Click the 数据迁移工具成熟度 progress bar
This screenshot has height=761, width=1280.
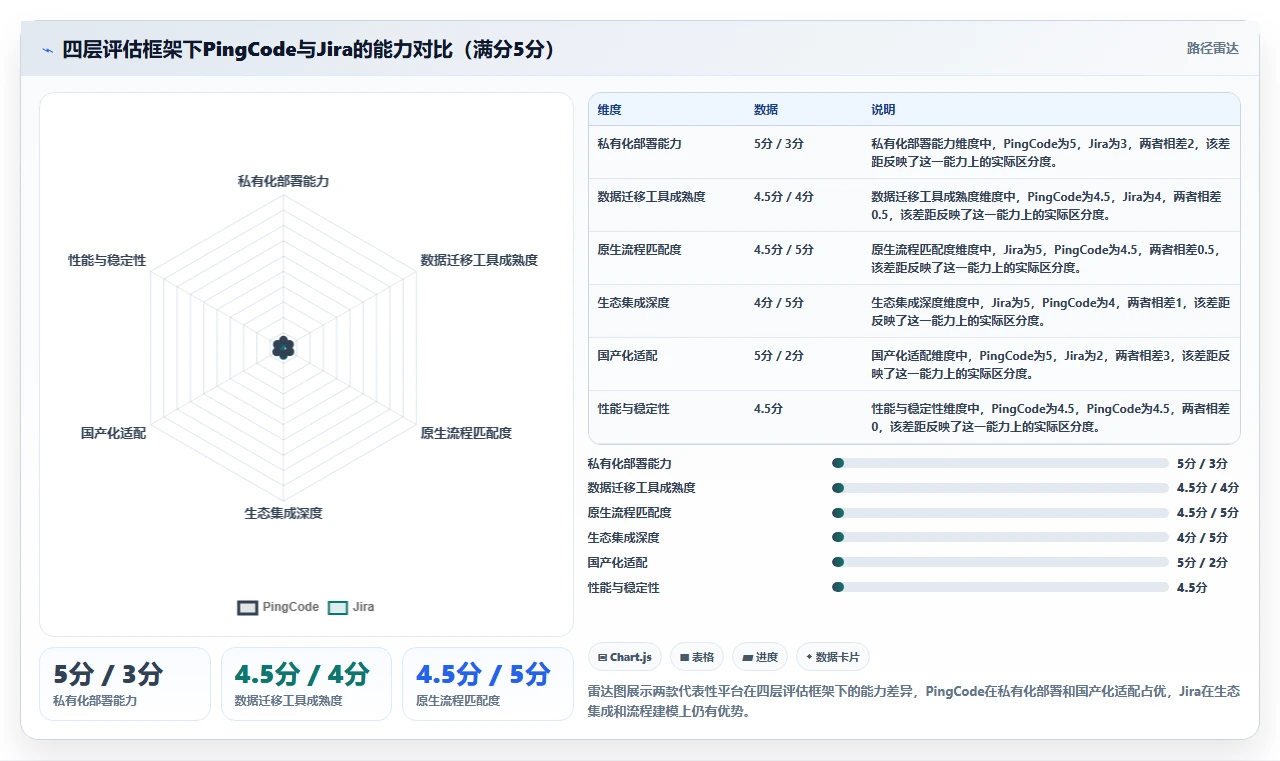(x=1000, y=488)
